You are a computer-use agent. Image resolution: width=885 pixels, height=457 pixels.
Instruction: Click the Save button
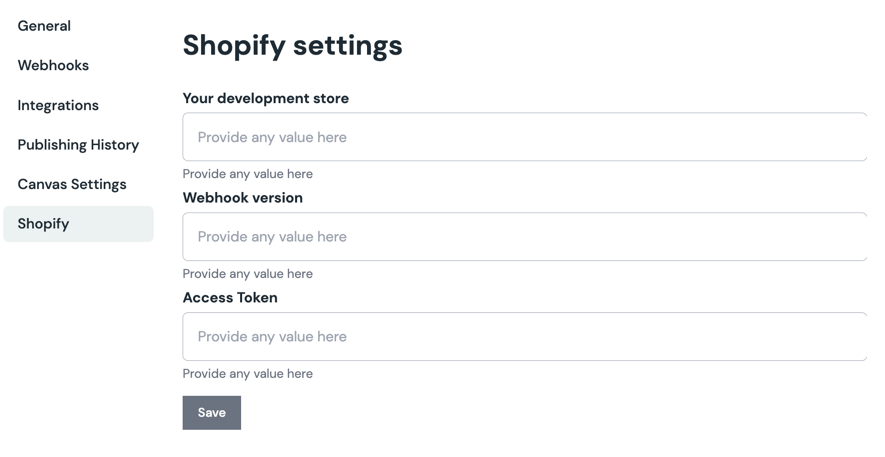[x=211, y=413]
